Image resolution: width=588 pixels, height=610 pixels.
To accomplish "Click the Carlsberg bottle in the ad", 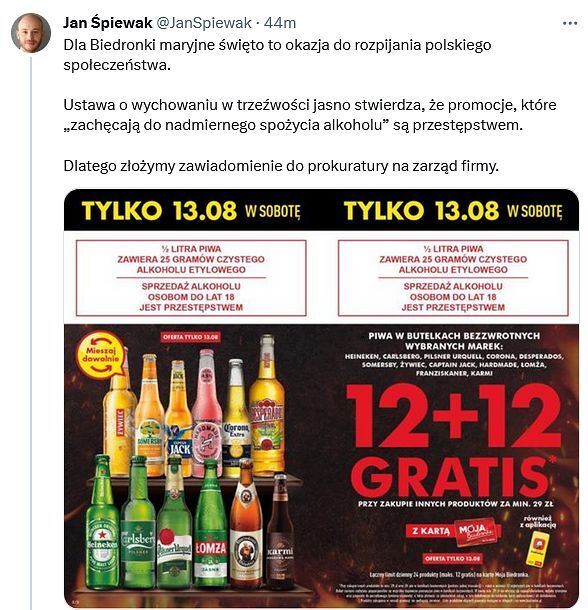I will (x=138, y=522).
